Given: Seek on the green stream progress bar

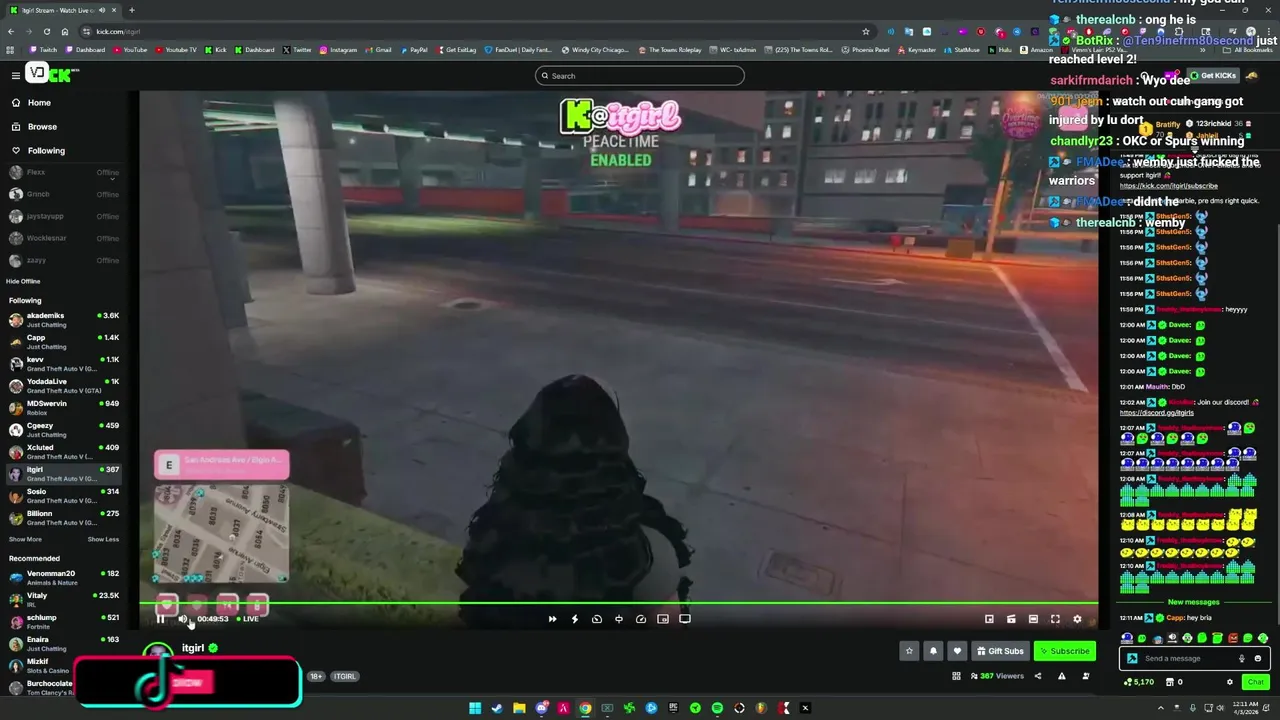Looking at the screenshot, I should (x=619, y=603).
